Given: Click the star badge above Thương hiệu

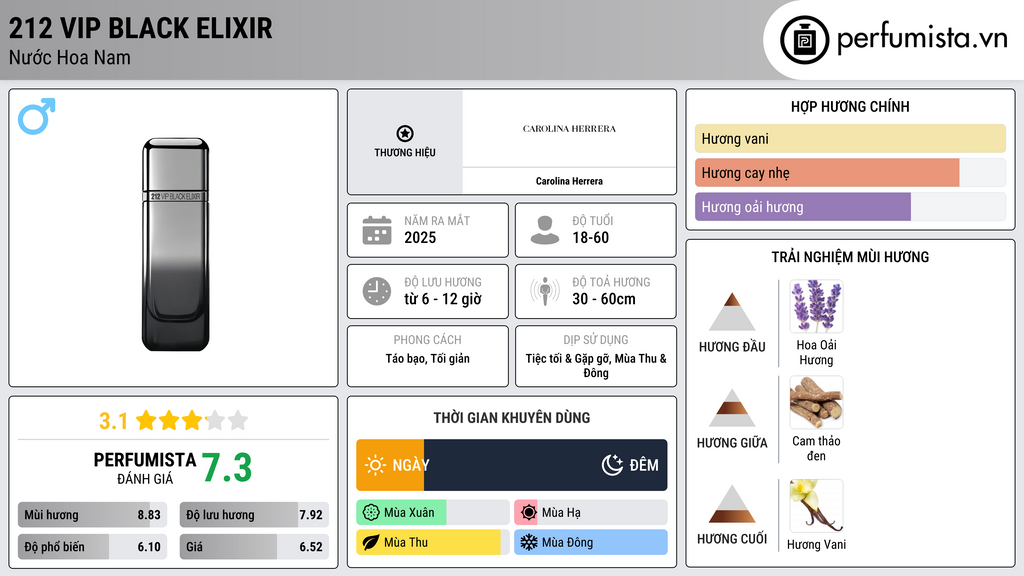Looking at the screenshot, I should [404, 133].
